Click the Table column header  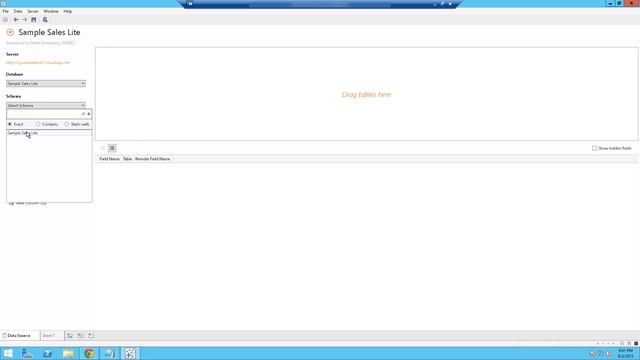(127, 159)
